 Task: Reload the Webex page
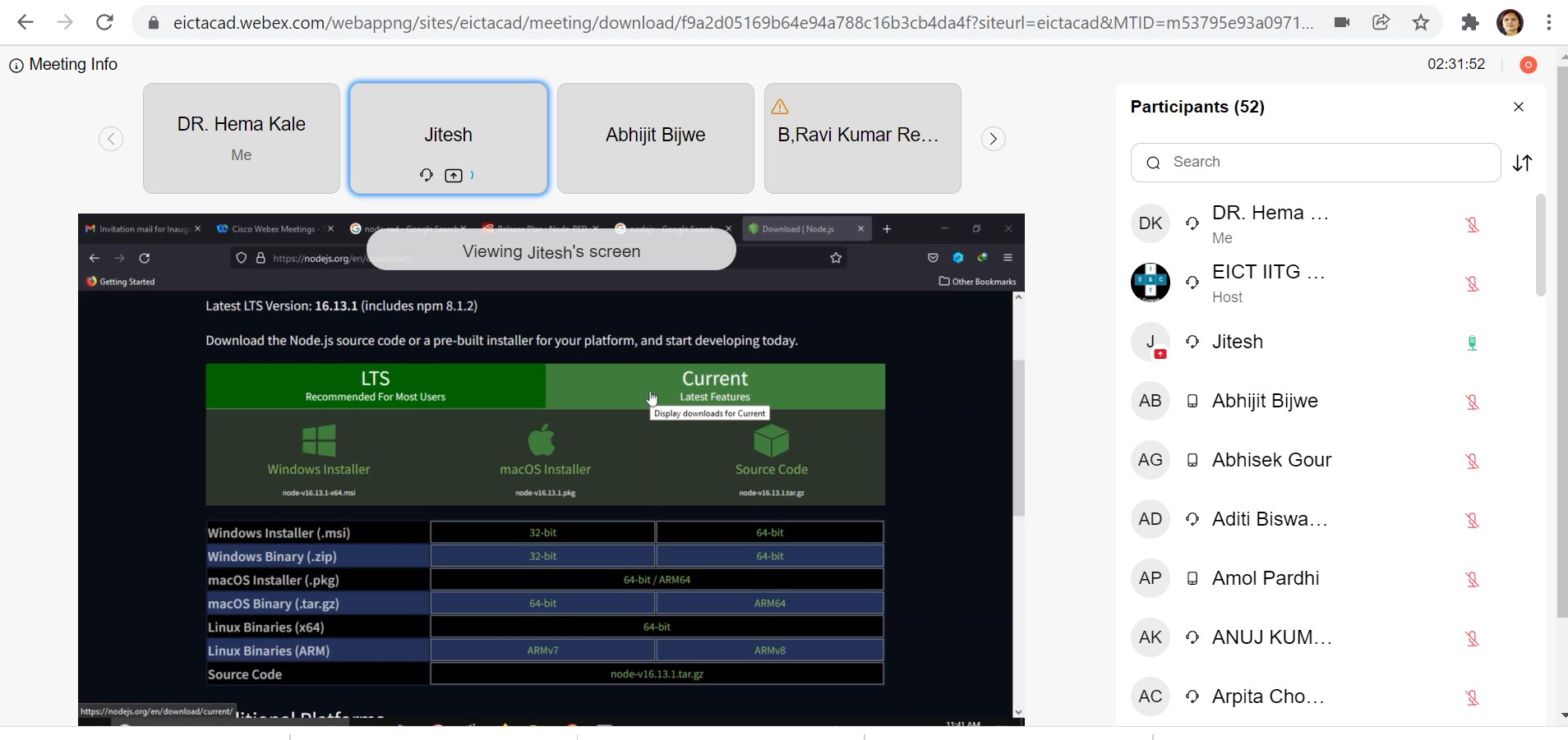[104, 23]
